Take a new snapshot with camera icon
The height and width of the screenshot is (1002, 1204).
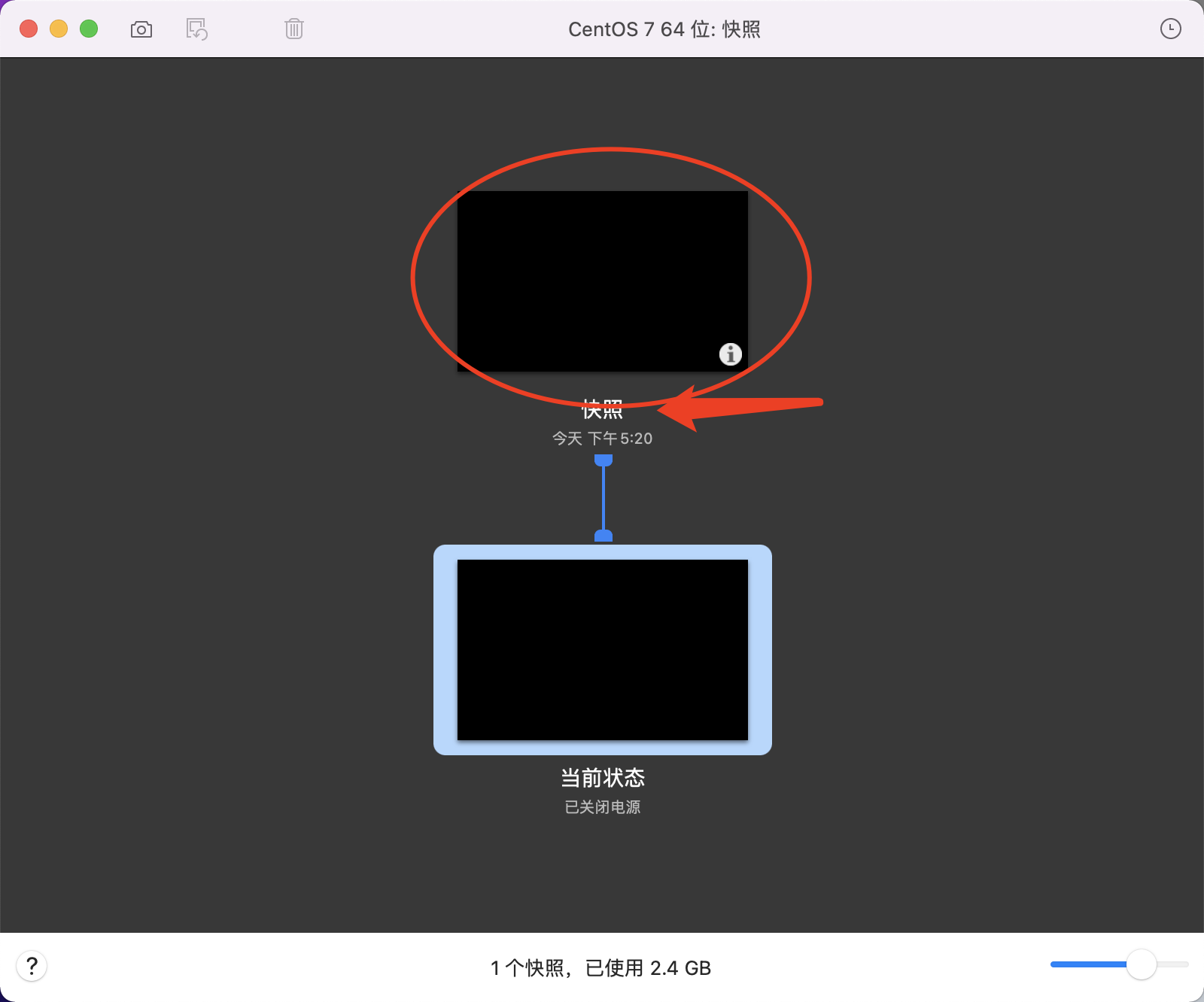141,29
